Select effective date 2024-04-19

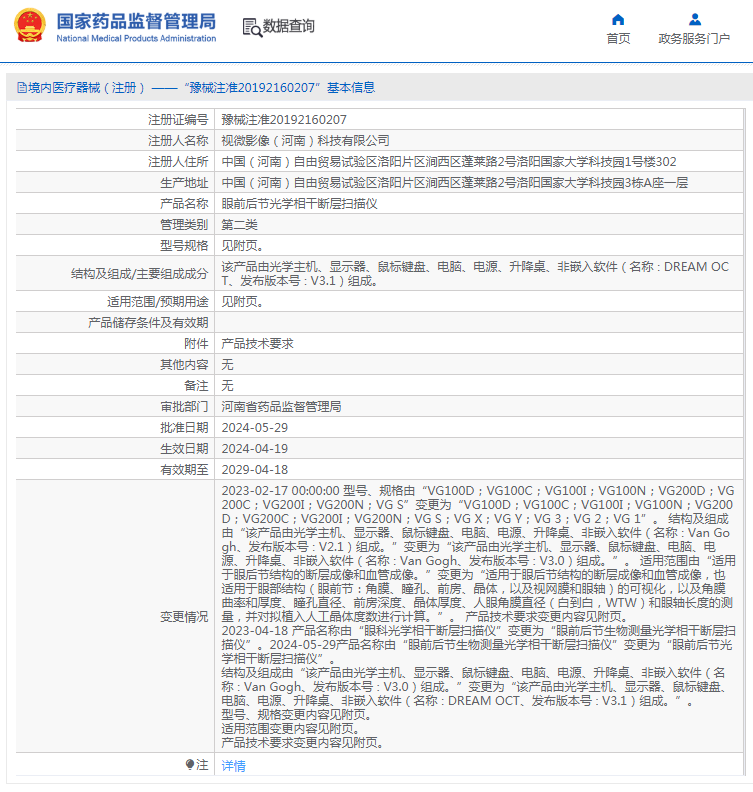255,449
